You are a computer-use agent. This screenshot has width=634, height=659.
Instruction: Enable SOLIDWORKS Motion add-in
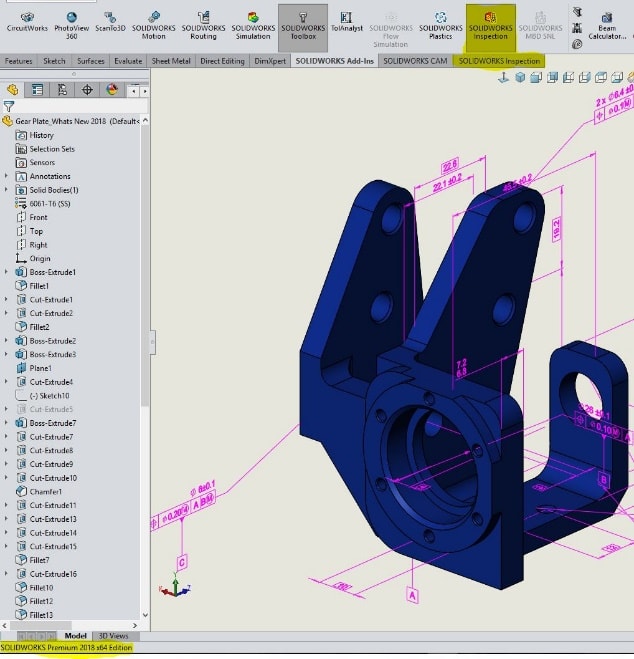(x=153, y=25)
